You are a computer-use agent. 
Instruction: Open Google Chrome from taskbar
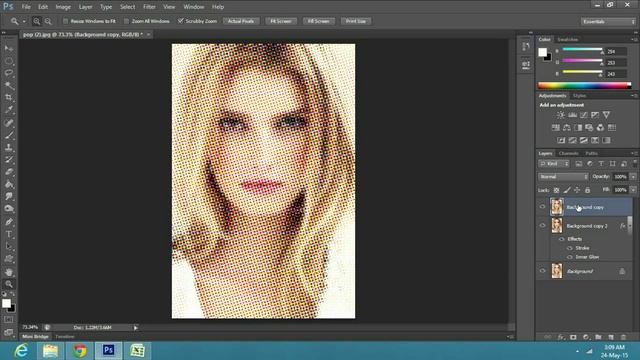tap(80, 351)
